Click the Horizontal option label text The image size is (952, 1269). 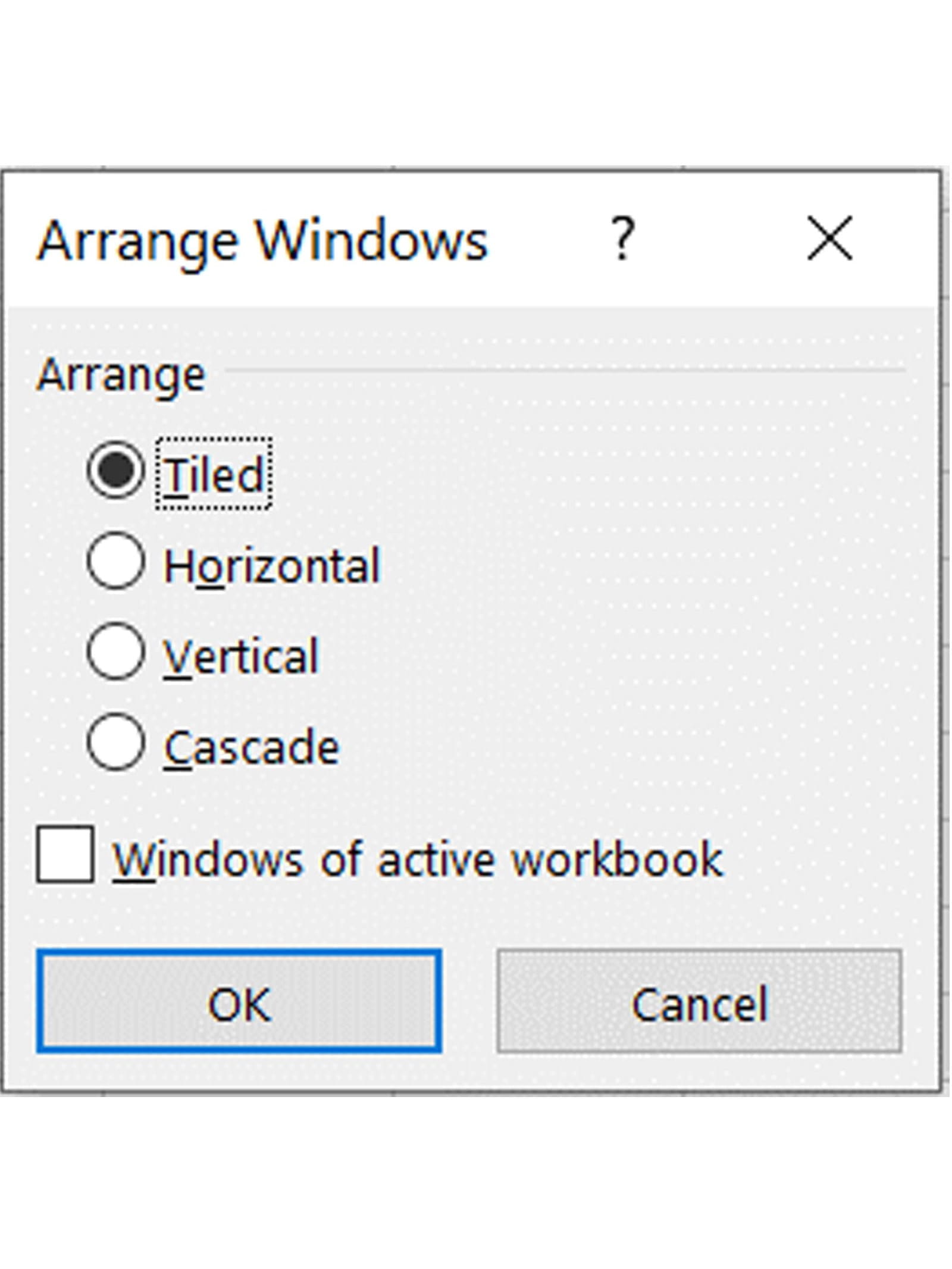tap(271, 565)
